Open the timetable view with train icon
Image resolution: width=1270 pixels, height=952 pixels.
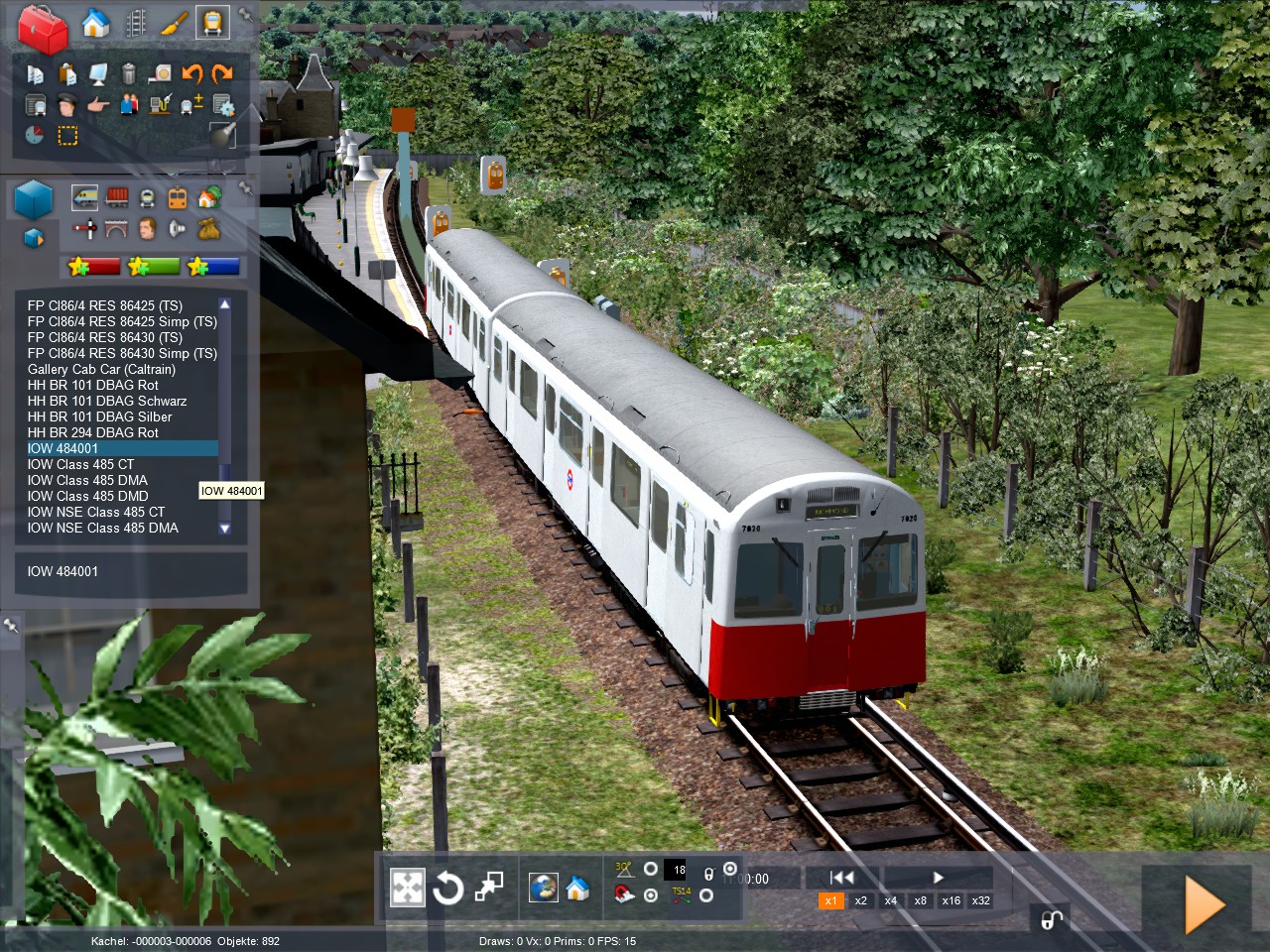[36, 104]
